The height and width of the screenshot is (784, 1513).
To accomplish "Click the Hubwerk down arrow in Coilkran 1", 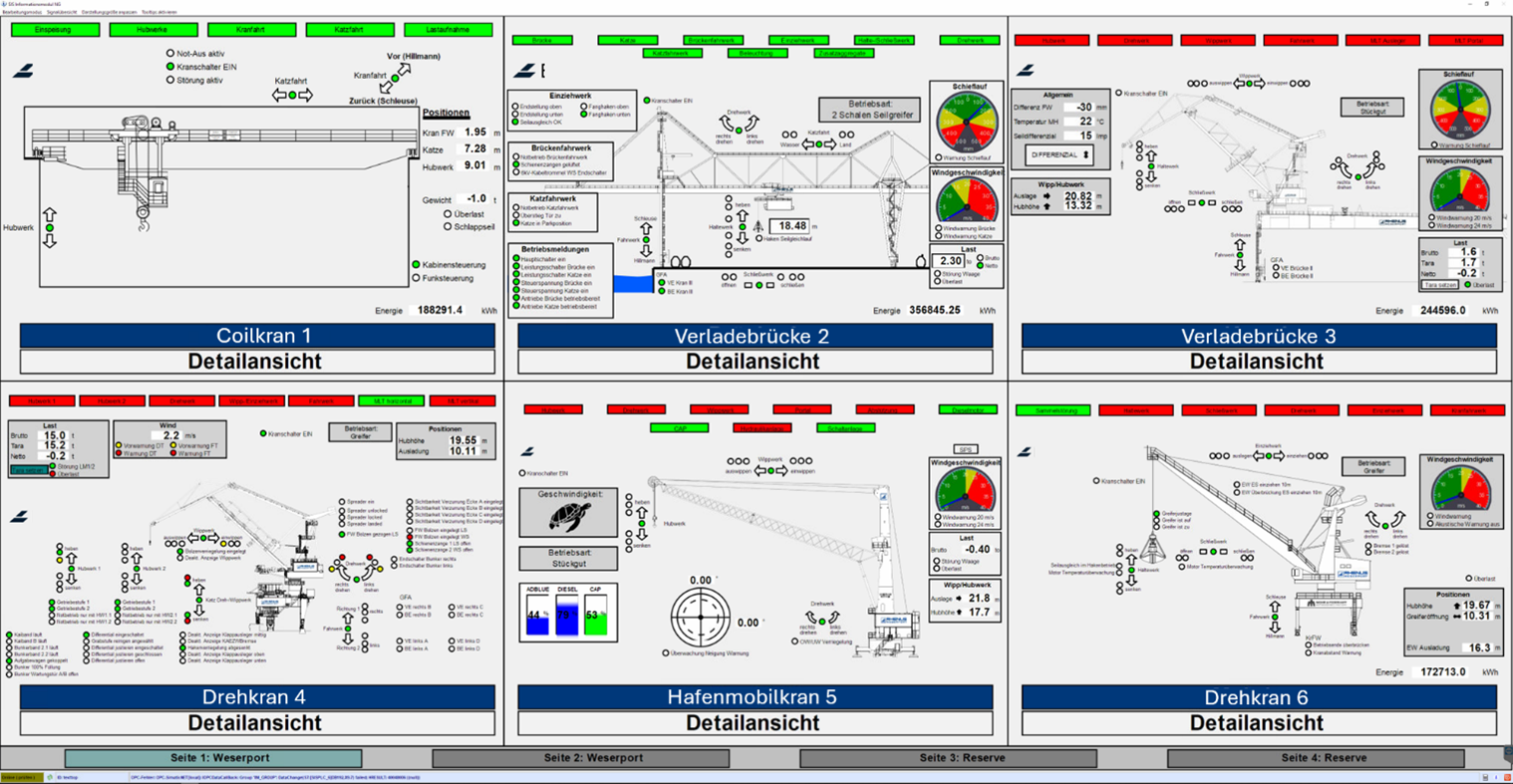I will point(50,240).
